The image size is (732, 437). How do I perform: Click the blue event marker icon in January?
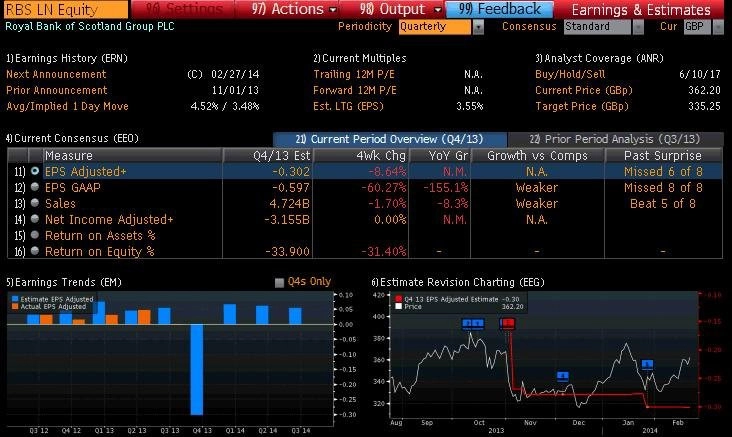pyautogui.click(x=647, y=364)
